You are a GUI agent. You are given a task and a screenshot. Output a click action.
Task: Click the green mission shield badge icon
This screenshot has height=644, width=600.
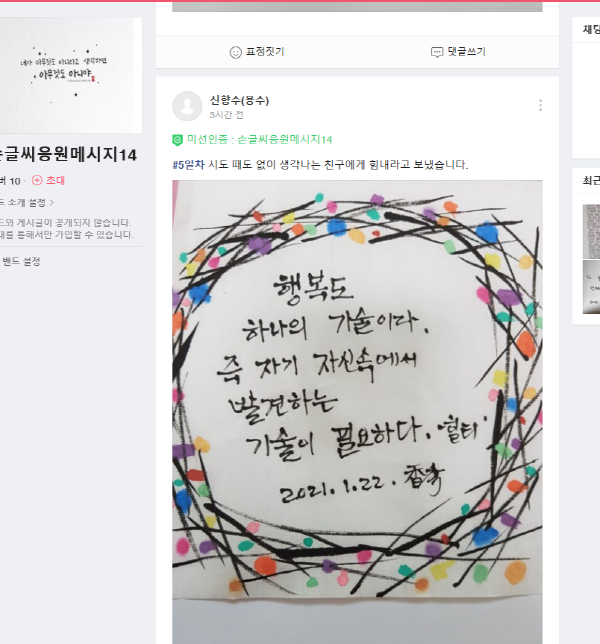pyautogui.click(x=177, y=140)
